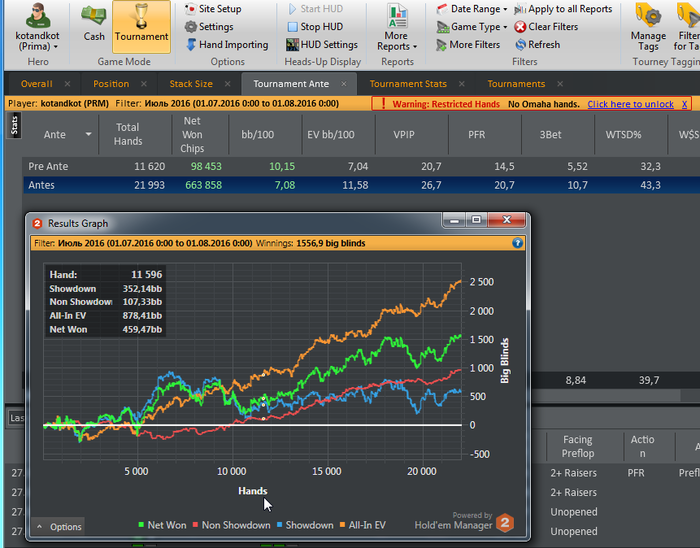700x548 pixels.
Task: Open HUD Settings
Action: tap(322, 45)
